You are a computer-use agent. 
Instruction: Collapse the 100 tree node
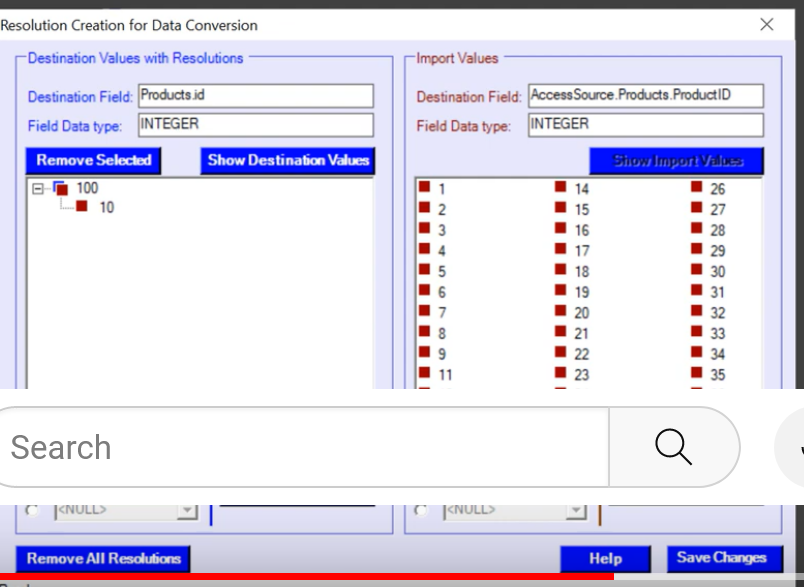[x=38, y=188]
